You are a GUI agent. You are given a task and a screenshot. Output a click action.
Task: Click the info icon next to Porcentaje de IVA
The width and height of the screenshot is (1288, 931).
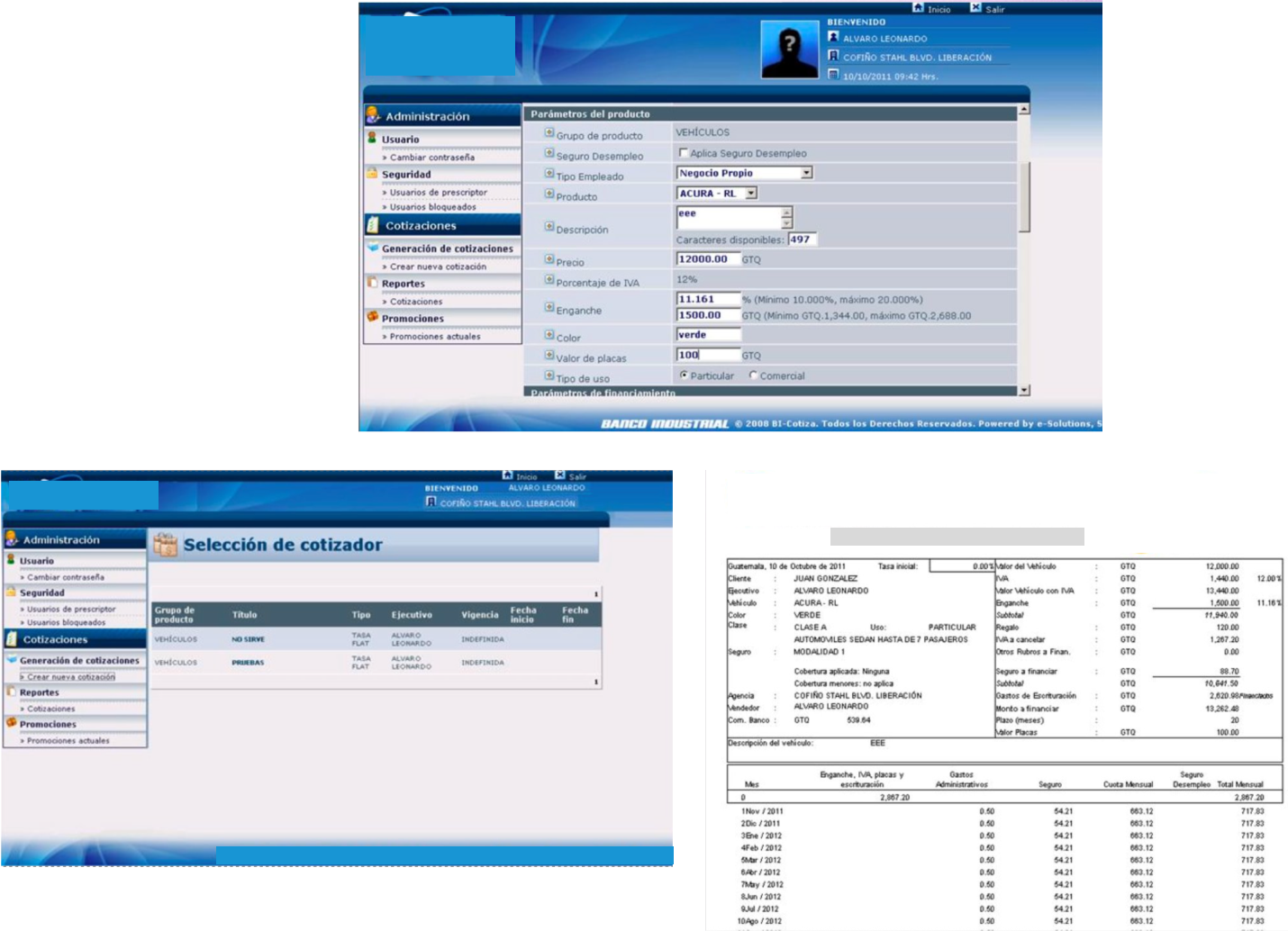tap(549, 280)
